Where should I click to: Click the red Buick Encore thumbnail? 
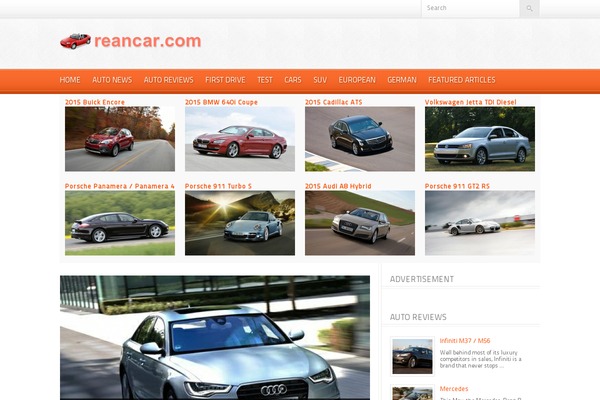(120, 139)
